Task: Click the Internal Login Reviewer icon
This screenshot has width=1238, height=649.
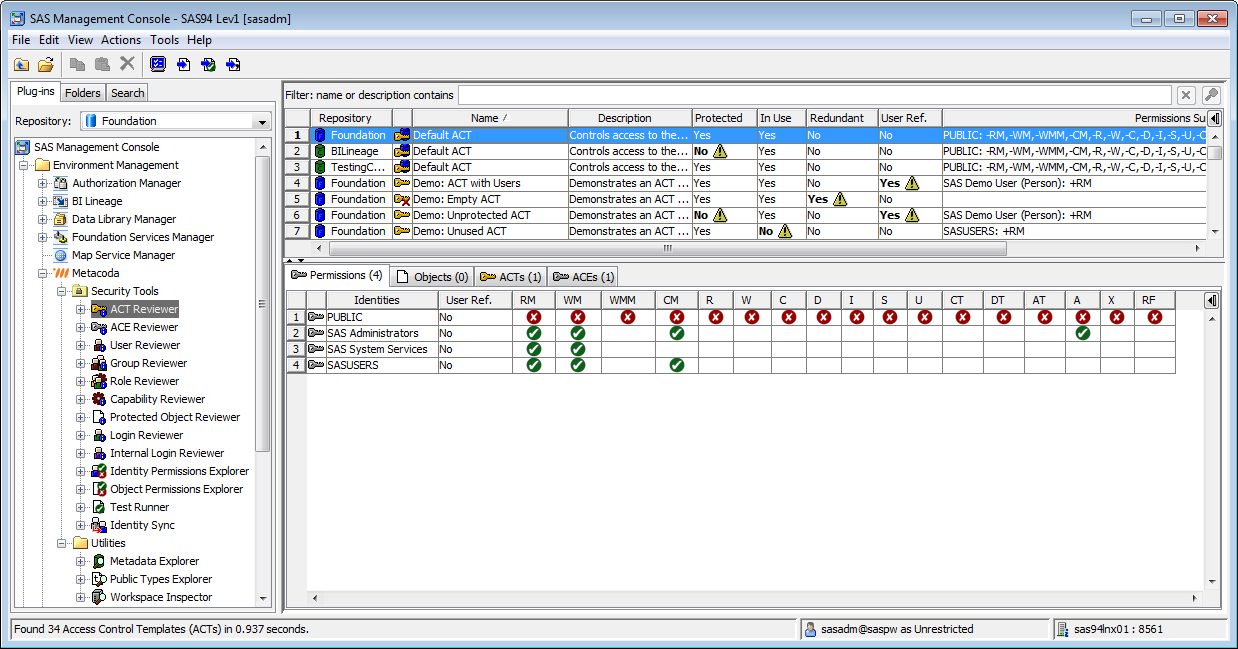Action: [x=99, y=453]
